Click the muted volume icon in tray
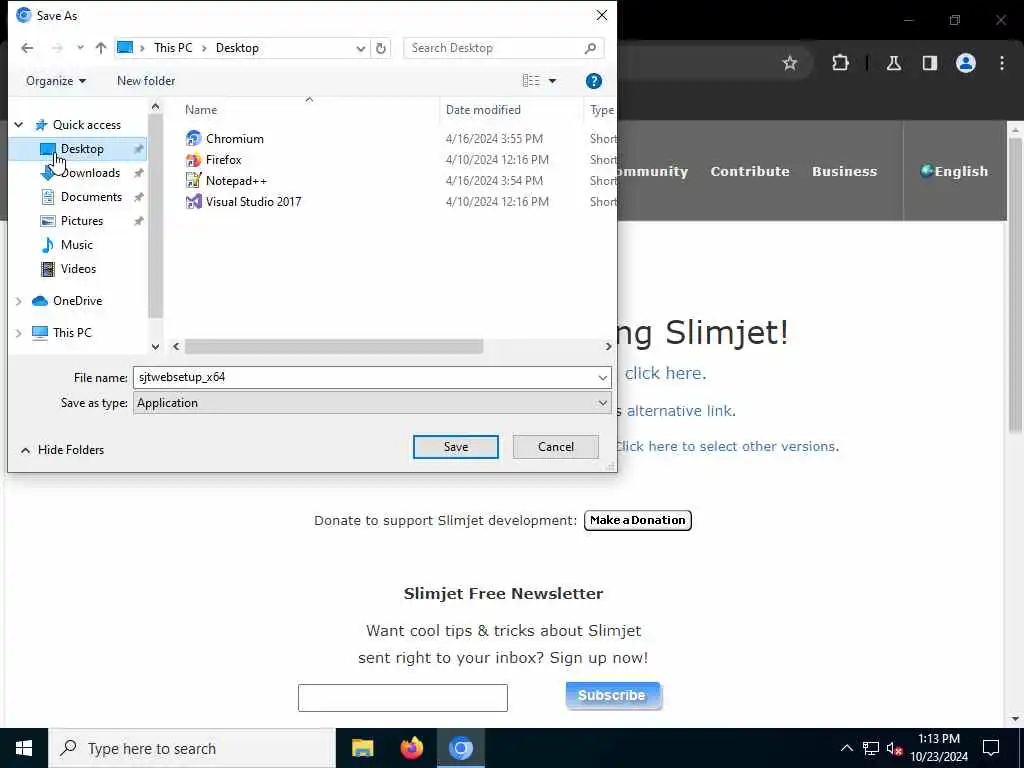The image size is (1024, 768). (x=895, y=748)
